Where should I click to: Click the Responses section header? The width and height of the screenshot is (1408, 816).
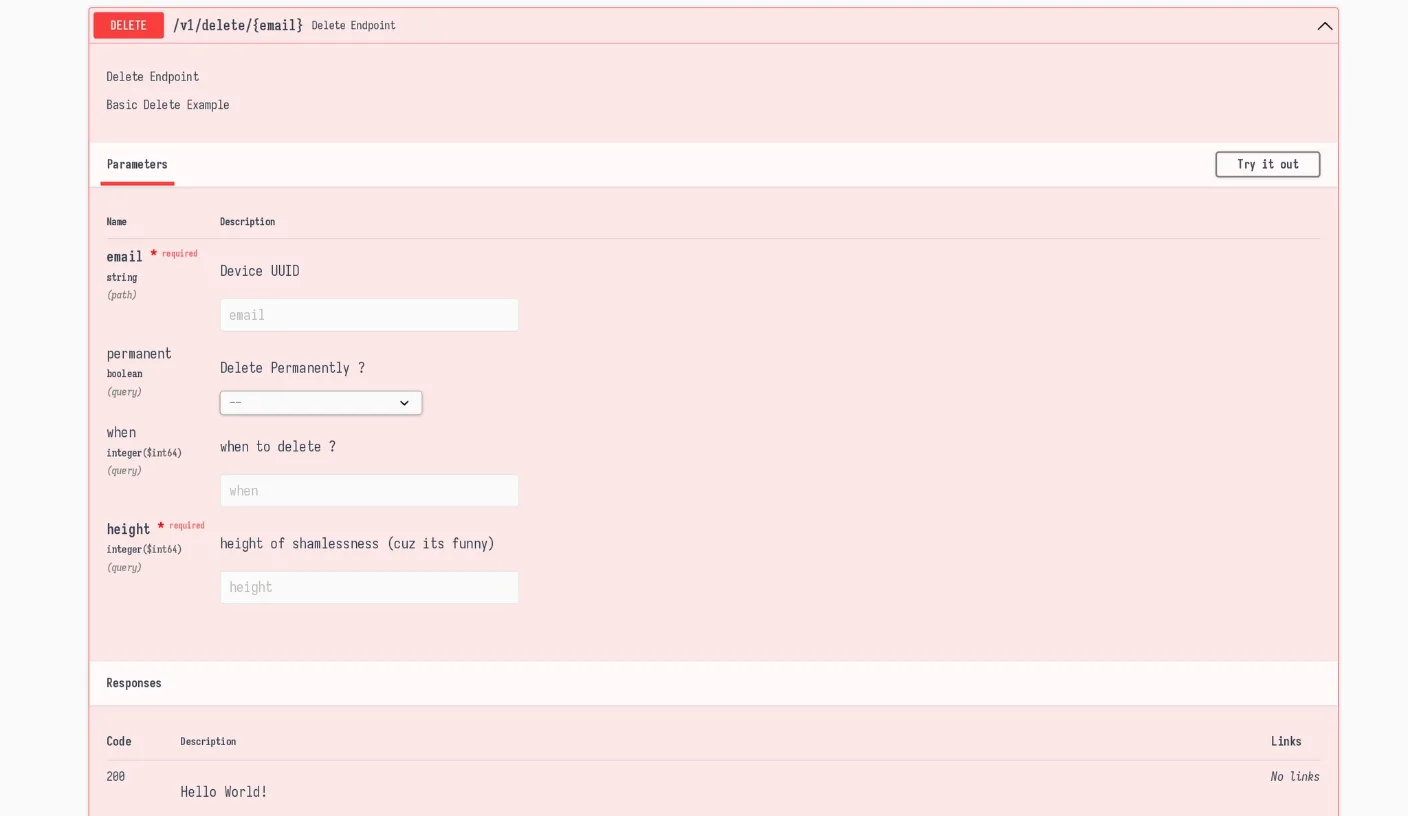pos(134,683)
